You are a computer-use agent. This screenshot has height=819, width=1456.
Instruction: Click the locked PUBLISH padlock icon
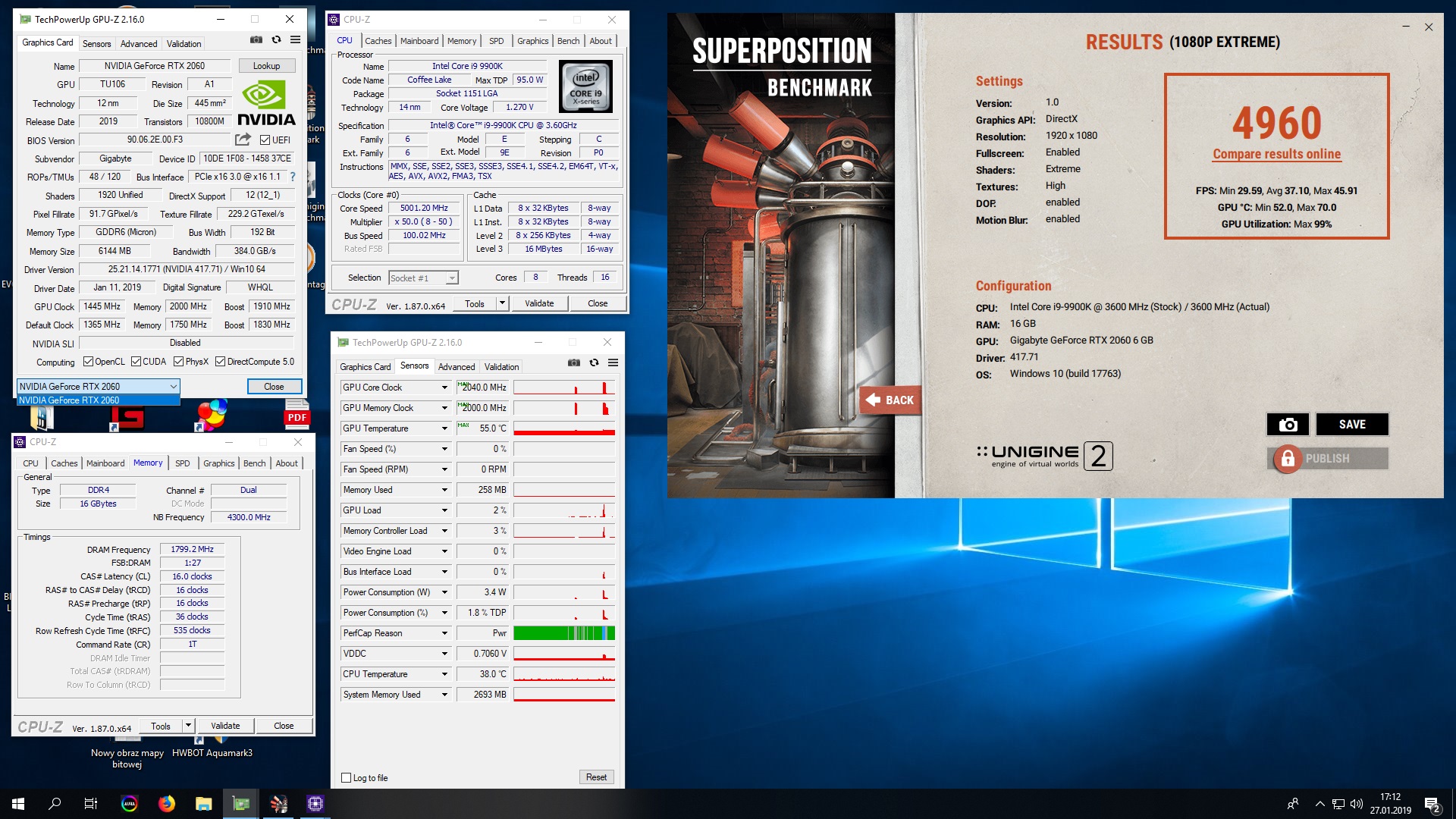pos(1287,459)
